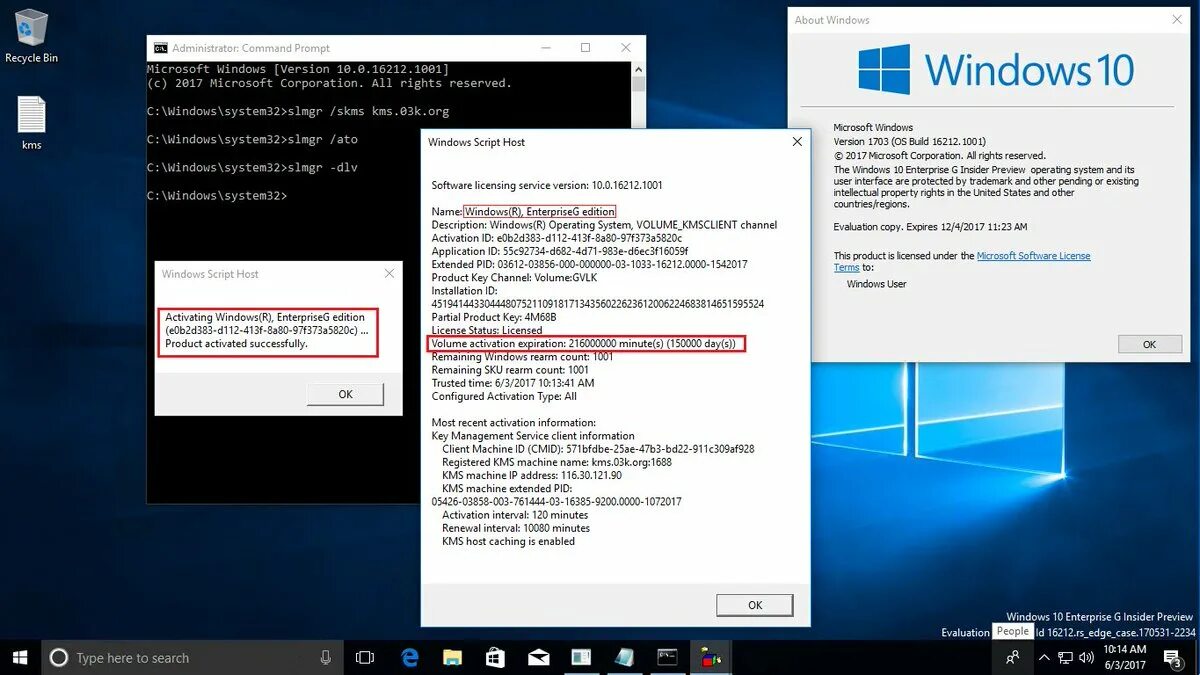Close the large Windows Script Host dialog
Viewport: 1200px width, 675px height.
pyautogui.click(x=797, y=142)
